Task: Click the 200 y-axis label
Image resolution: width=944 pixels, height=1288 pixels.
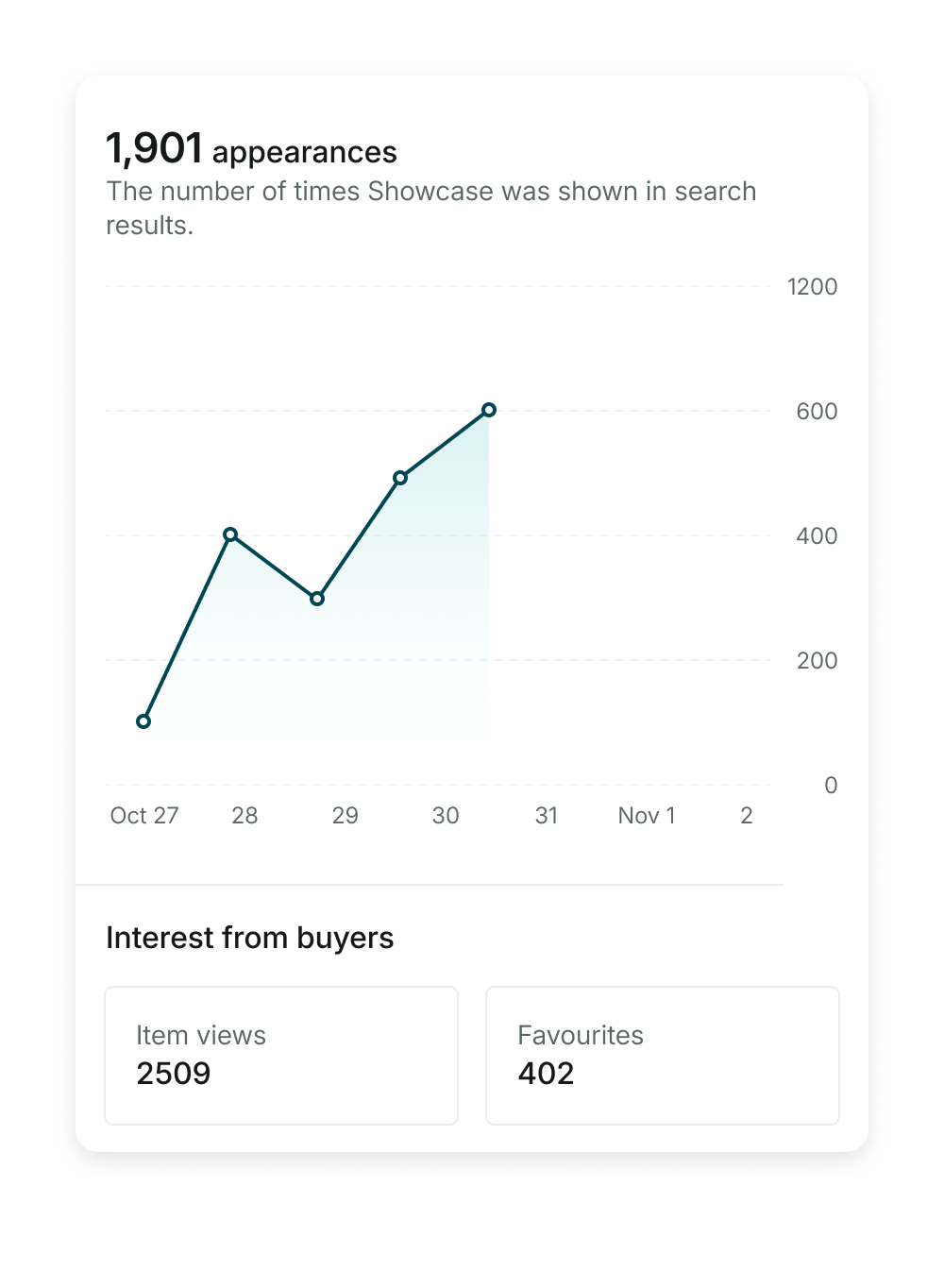Action: click(x=817, y=661)
